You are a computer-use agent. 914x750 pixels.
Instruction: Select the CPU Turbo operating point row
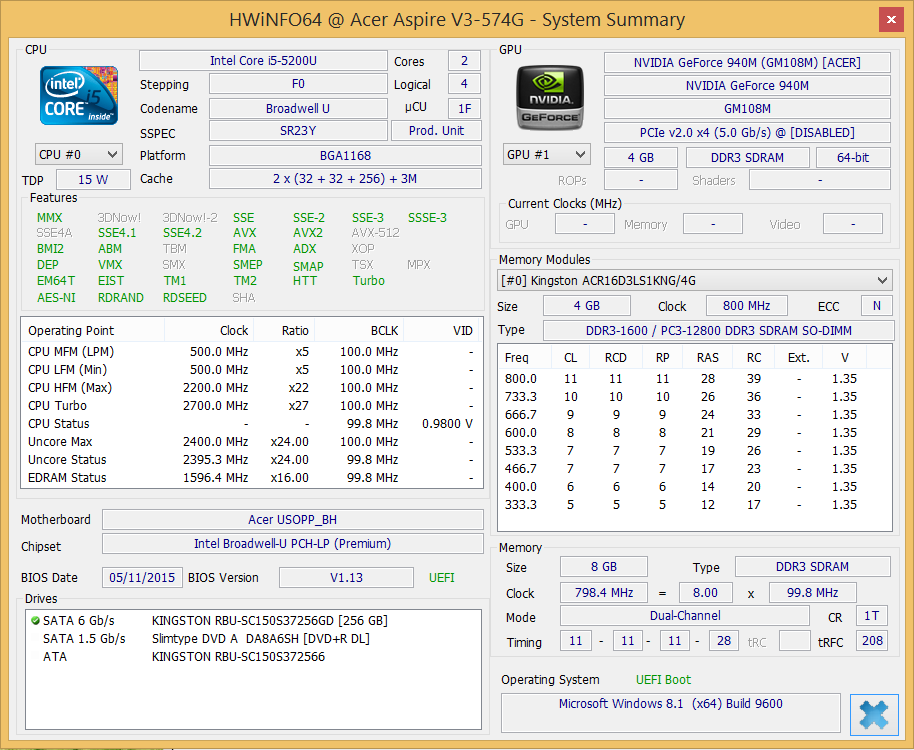pos(252,406)
